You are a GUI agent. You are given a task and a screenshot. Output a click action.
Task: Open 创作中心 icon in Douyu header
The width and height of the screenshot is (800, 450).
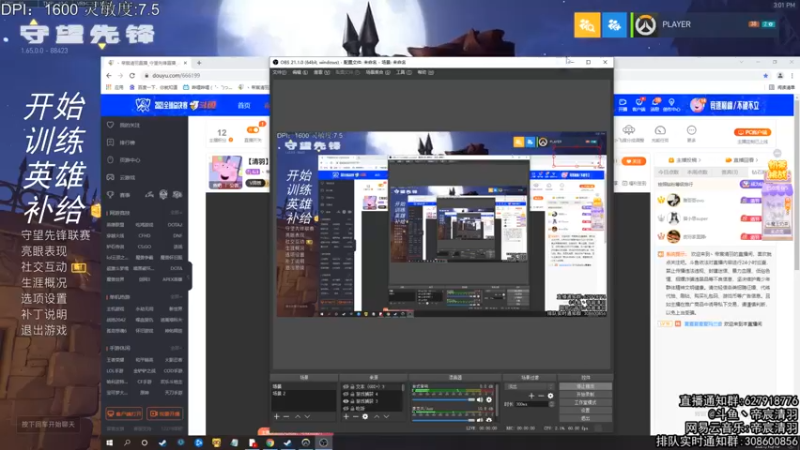pyautogui.click(x=671, y=105)
